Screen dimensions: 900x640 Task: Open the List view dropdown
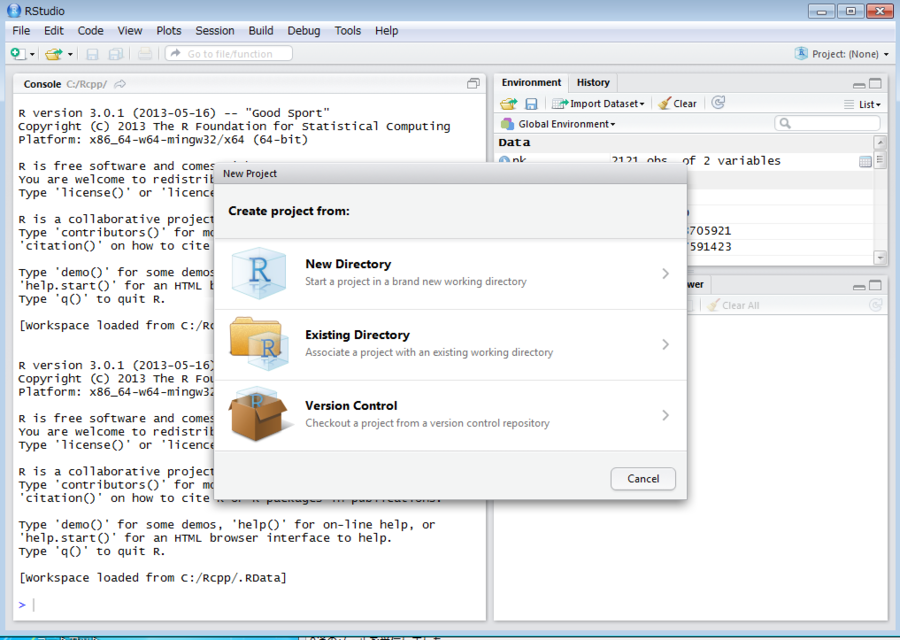point(862,104)
